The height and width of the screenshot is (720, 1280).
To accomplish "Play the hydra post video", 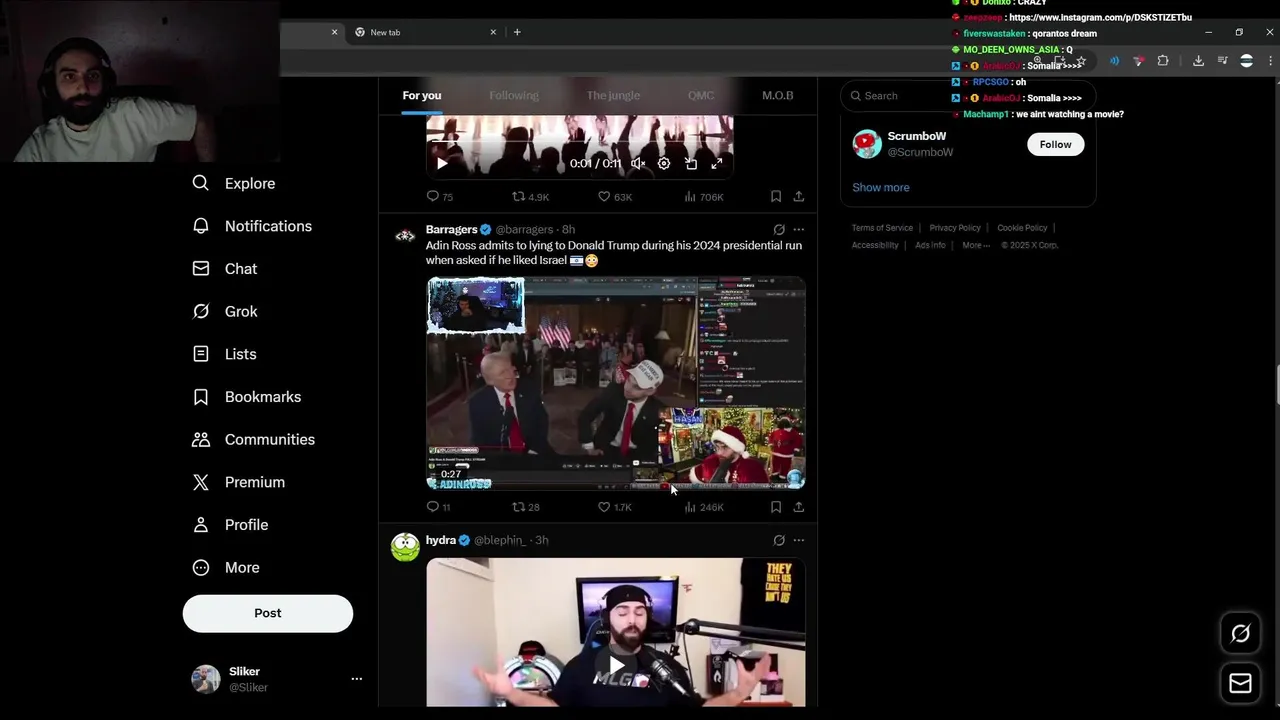I will pyautogui.click(x=616, y=665).
